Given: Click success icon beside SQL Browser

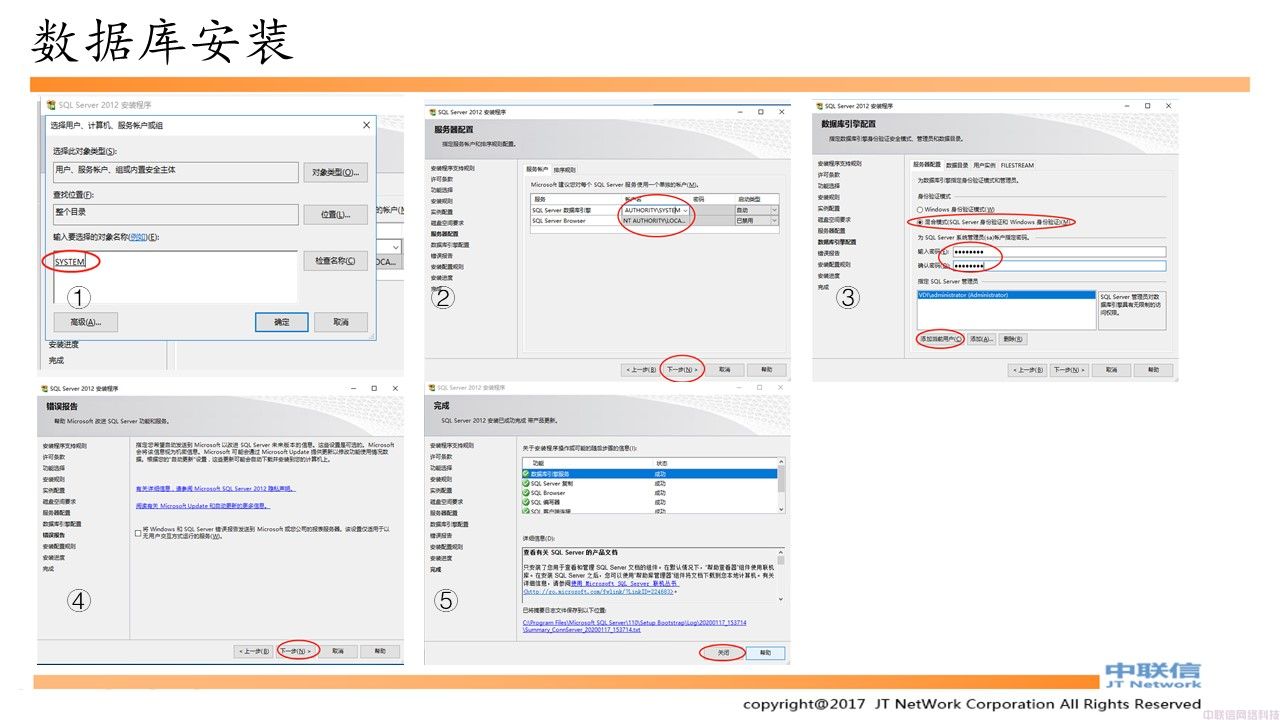Looking at the screenshot, I should 526,493.
